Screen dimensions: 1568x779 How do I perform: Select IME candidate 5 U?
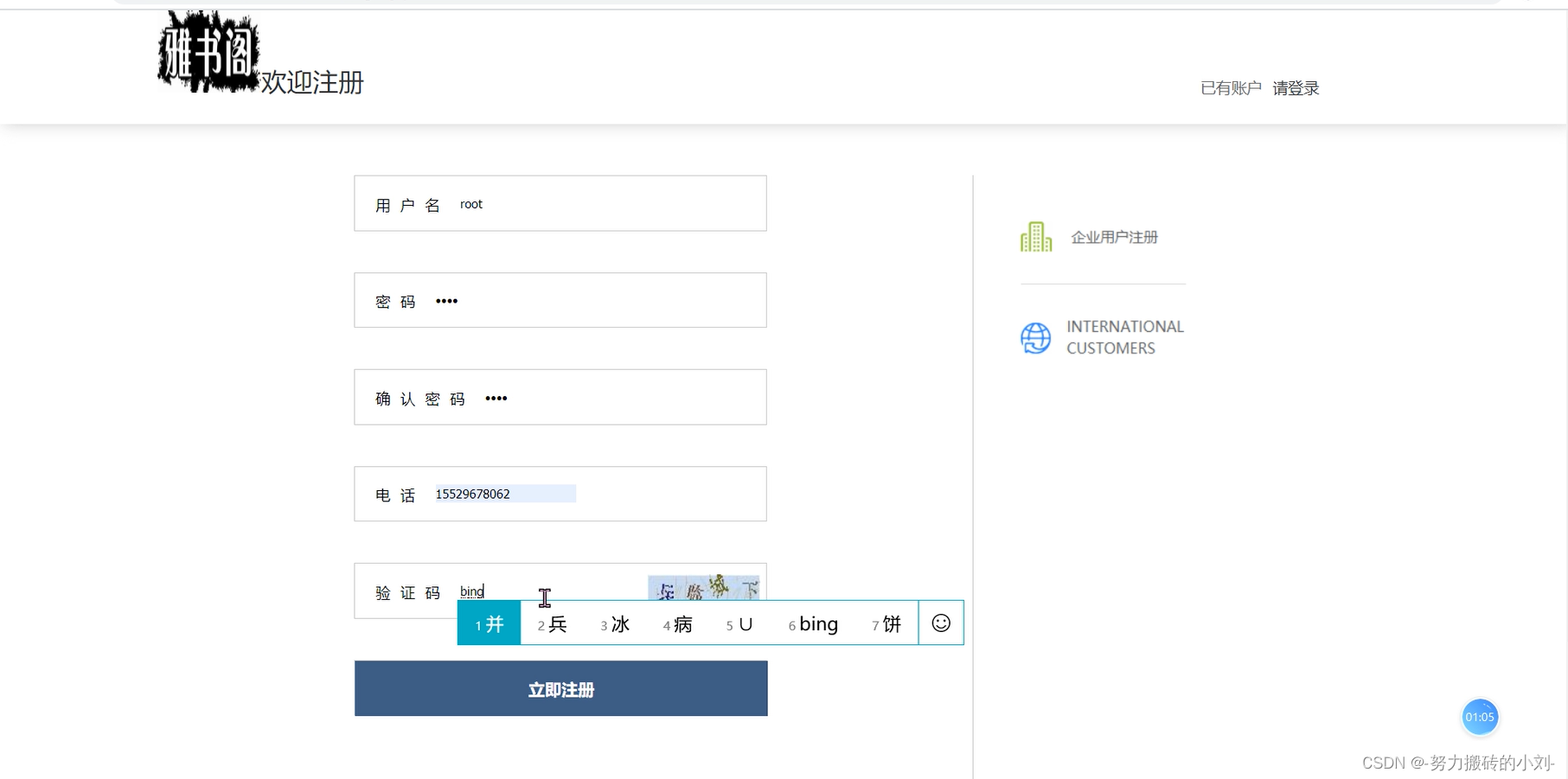[x=739, y=623]
